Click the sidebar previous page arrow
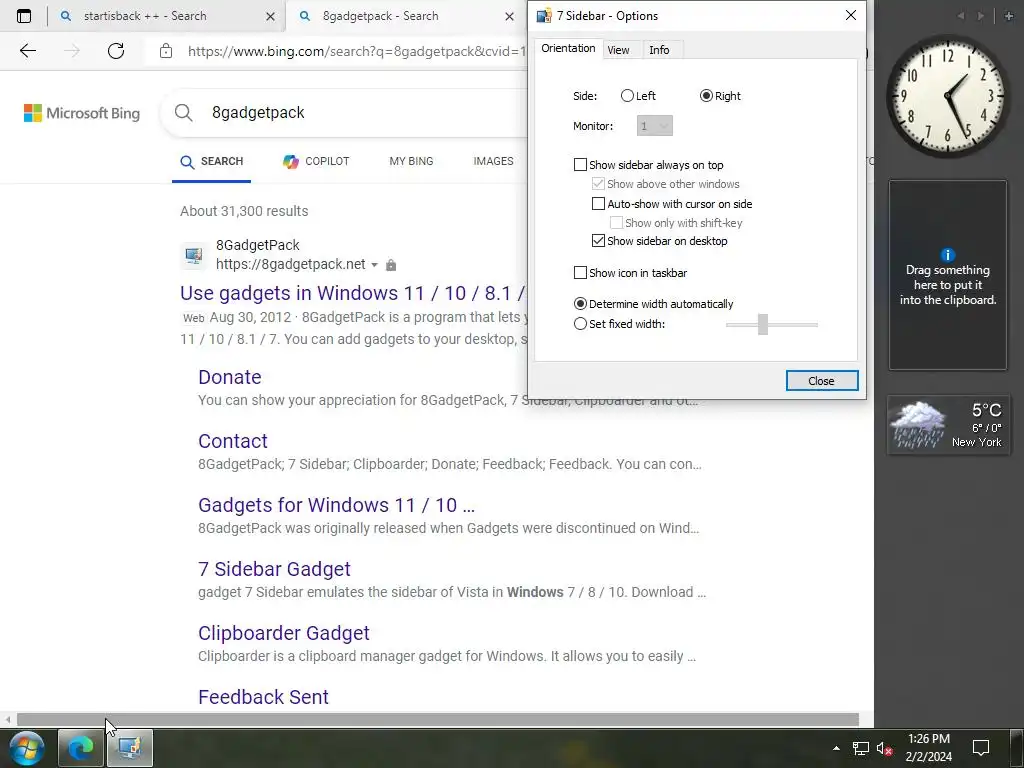 (961, 16)
